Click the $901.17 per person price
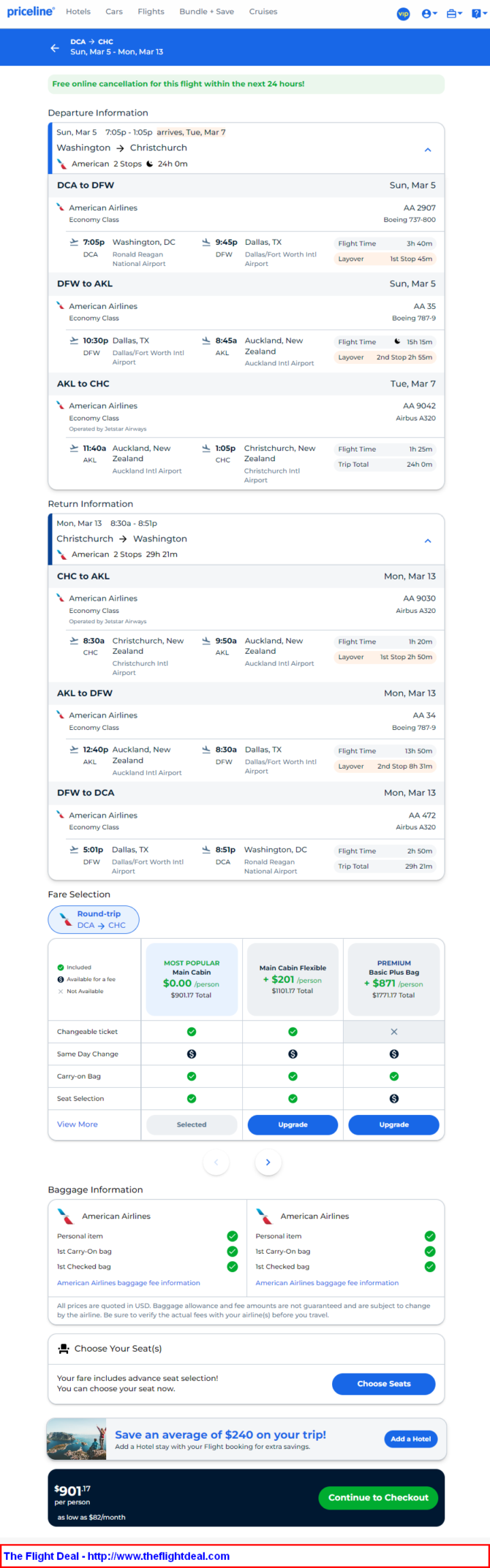 [x=72, y=1491]
